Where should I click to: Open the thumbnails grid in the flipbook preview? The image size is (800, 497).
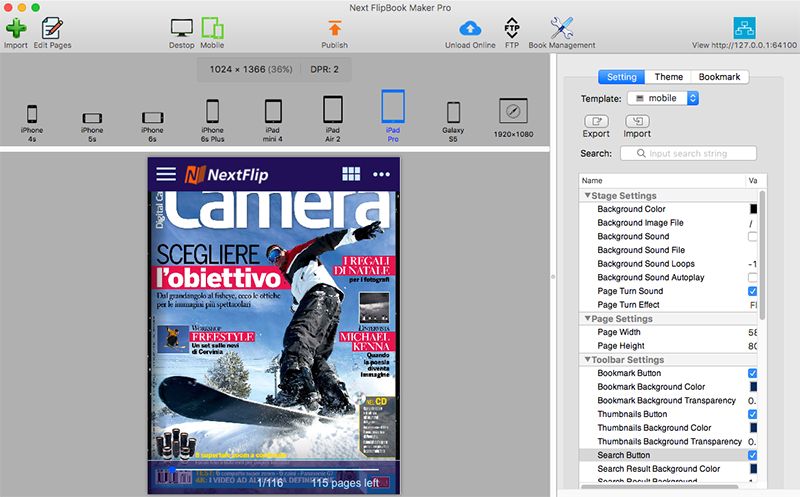351,174
